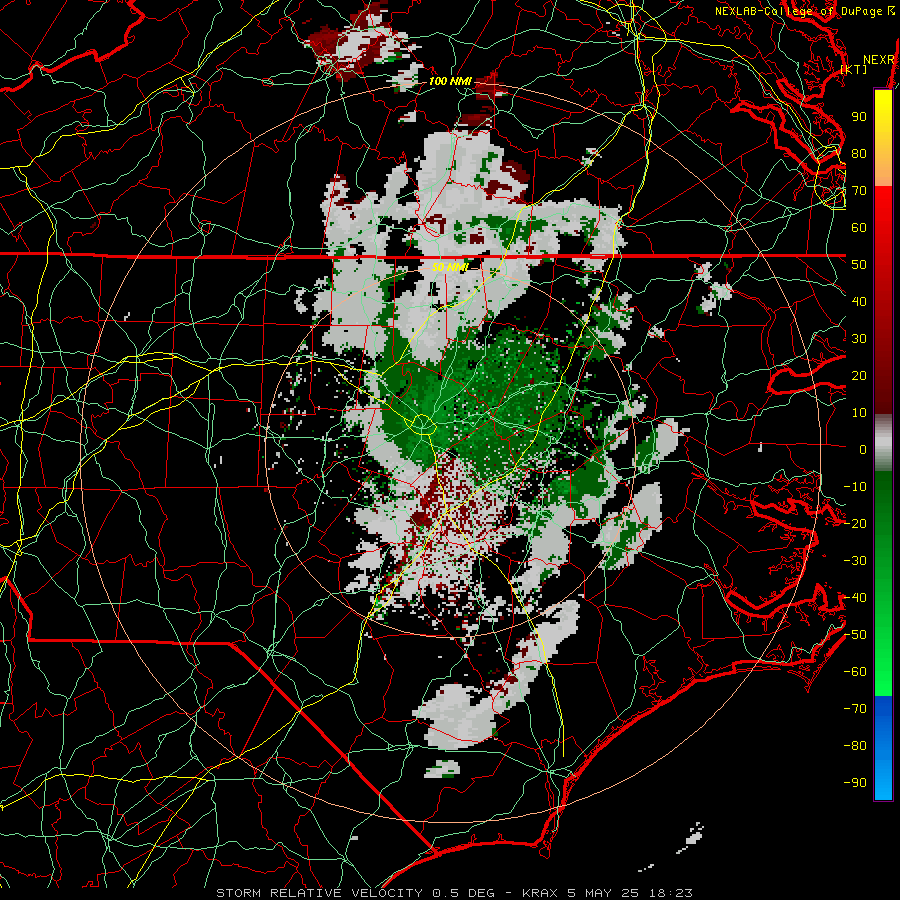The width and height of the screenshot is (900, 900).
Task: Click the 30 value on the velocity scale
Action: click(x=859, y=339)
